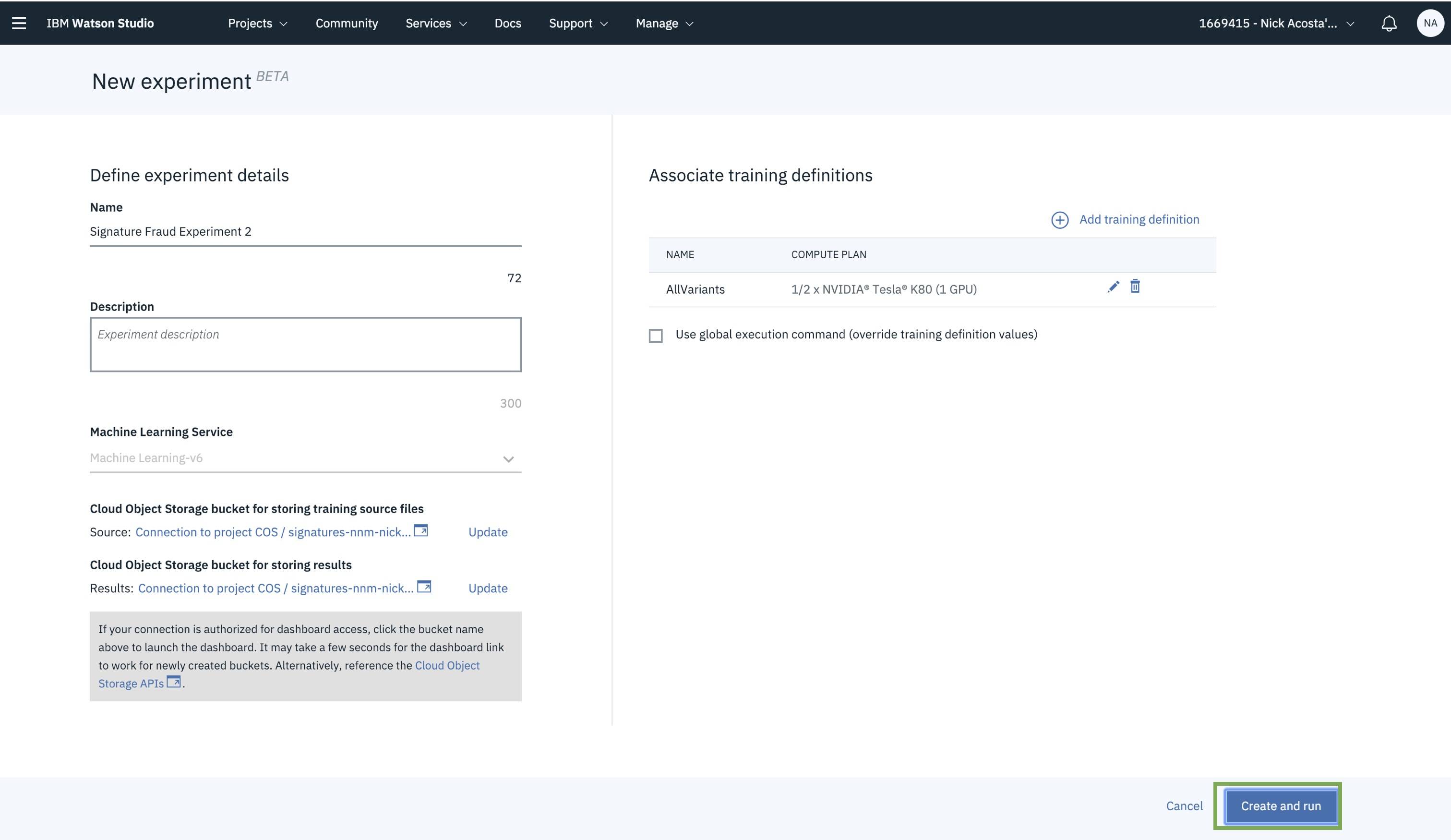Go to the Community page
This screenshot has height=840, width=1451.
347,23
